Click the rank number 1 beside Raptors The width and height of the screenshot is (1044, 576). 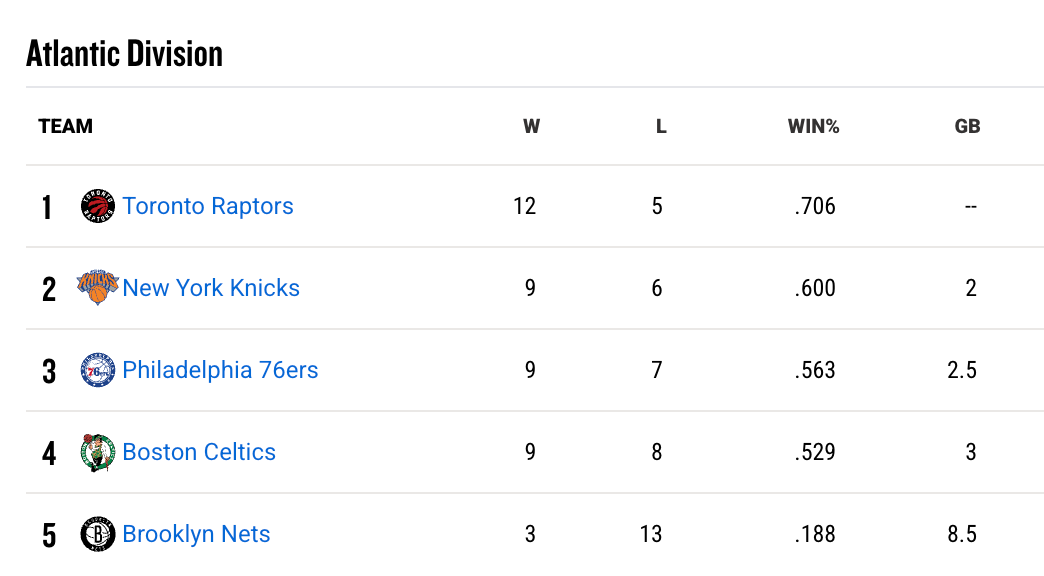(48, 206)
